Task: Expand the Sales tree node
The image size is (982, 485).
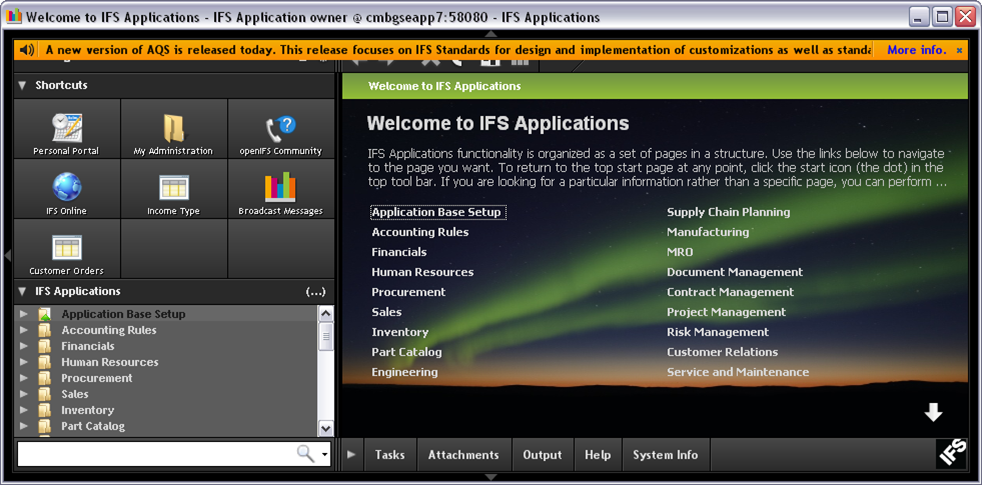Action: (24, 394)
